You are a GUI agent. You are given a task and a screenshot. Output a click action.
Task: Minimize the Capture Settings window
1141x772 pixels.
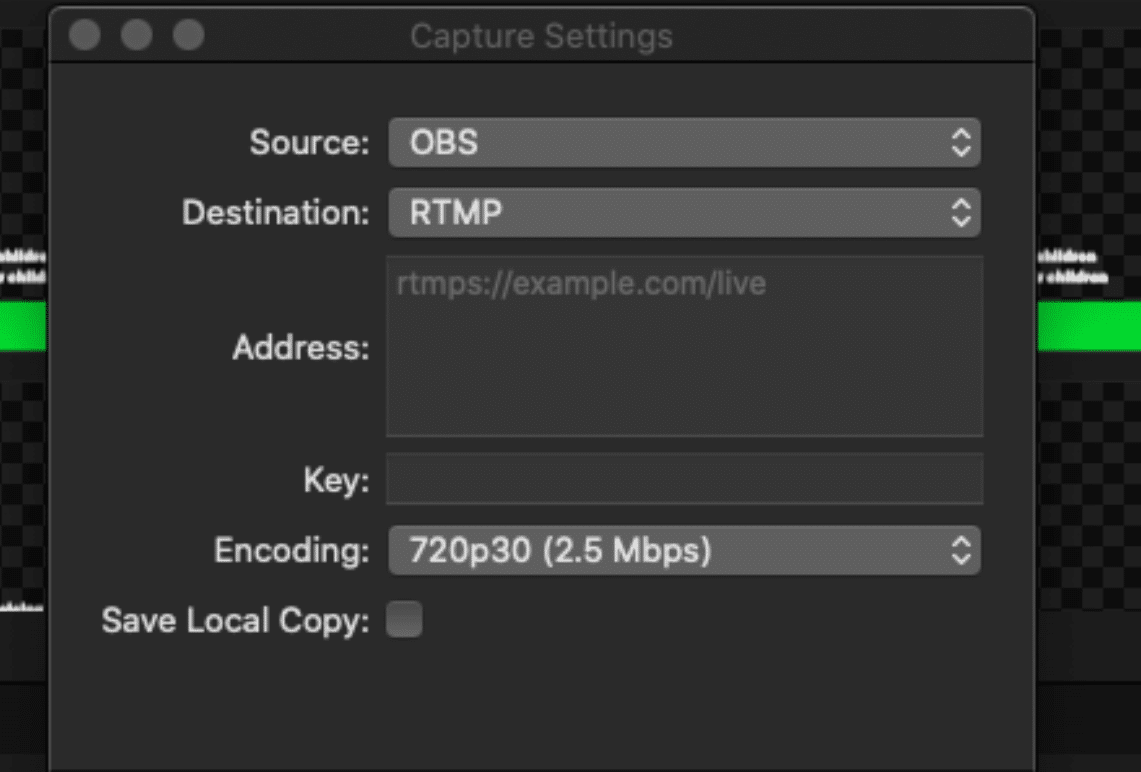136,35
